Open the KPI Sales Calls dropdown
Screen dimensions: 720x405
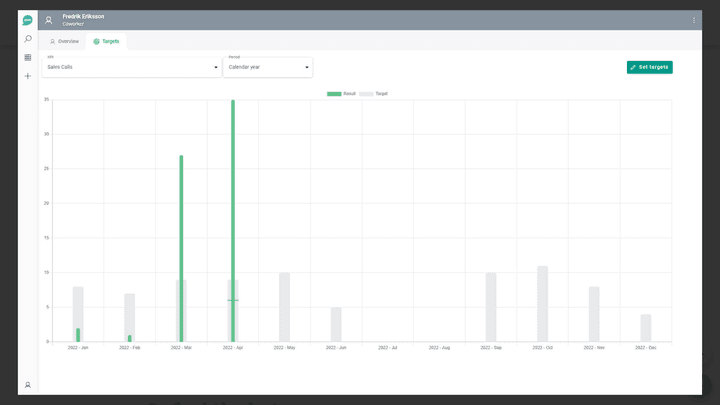coord(132,67)
